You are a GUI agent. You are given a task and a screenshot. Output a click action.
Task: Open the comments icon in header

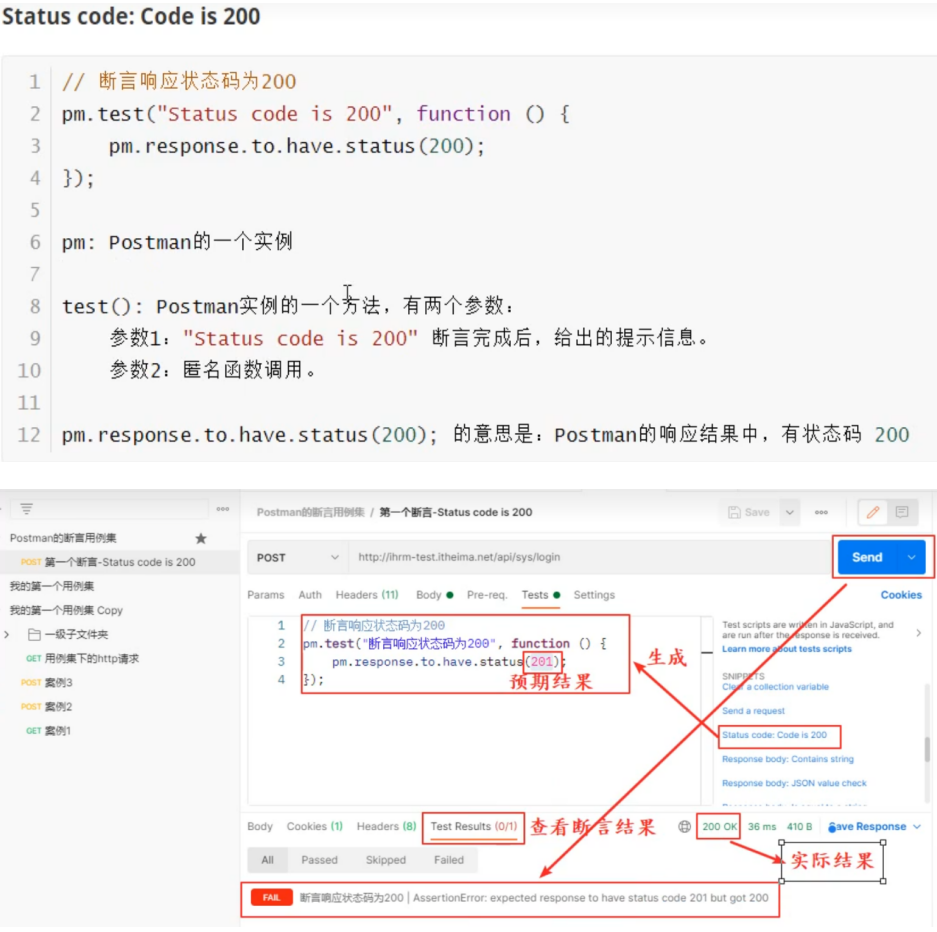(x=902, y=512)
